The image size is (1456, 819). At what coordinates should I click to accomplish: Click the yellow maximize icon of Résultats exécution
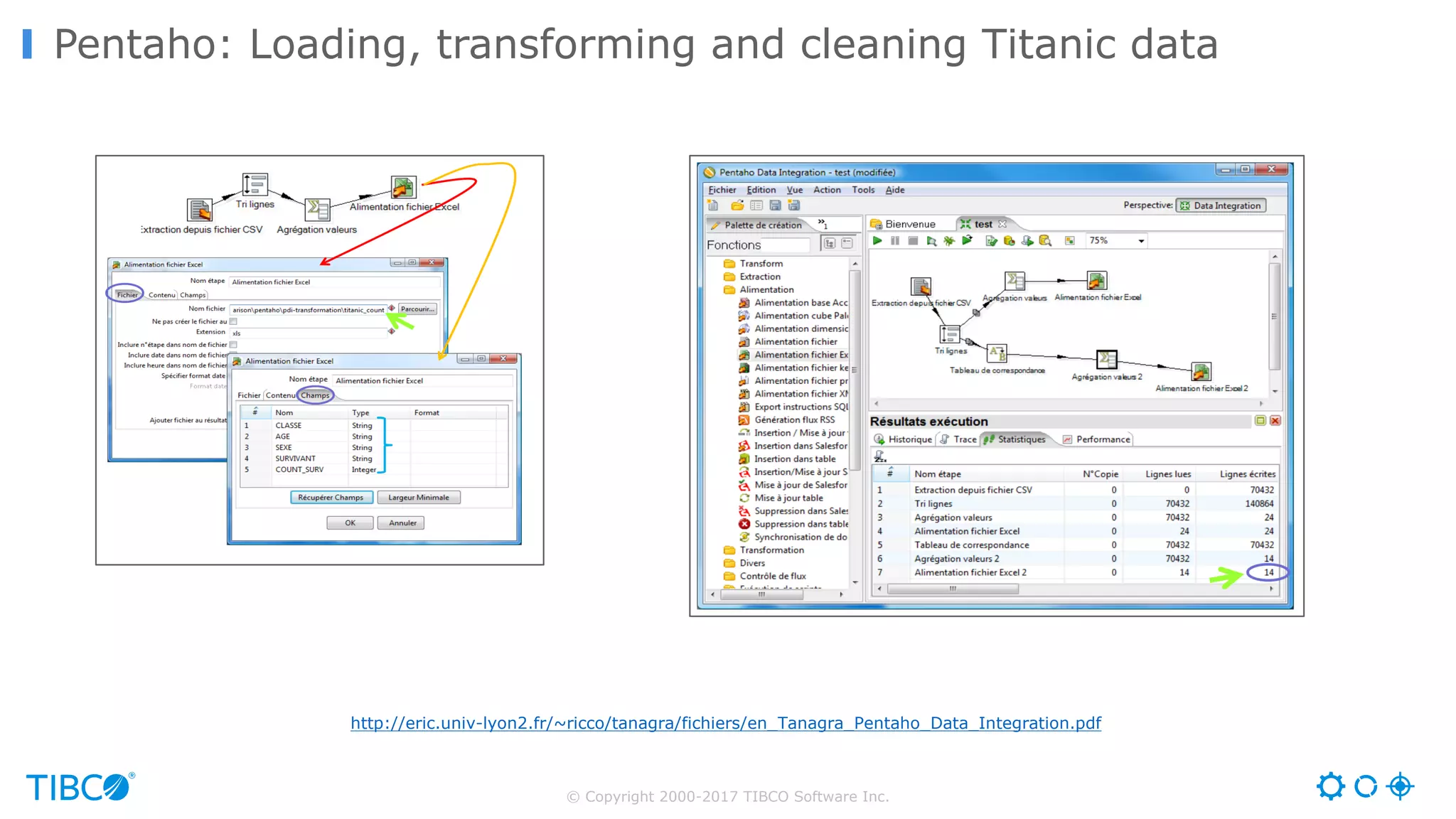pos(1260,421)
